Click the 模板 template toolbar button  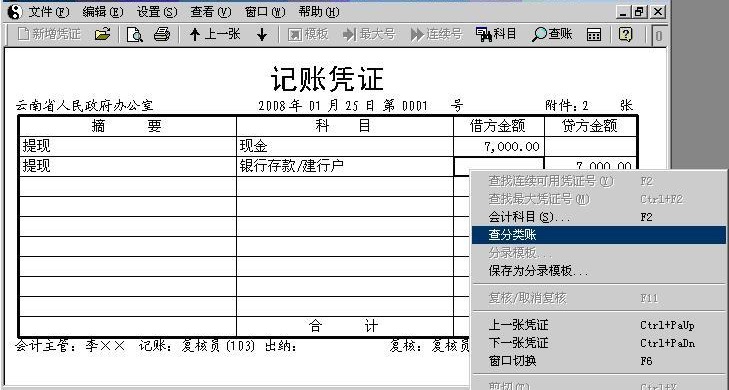(308, 34)
